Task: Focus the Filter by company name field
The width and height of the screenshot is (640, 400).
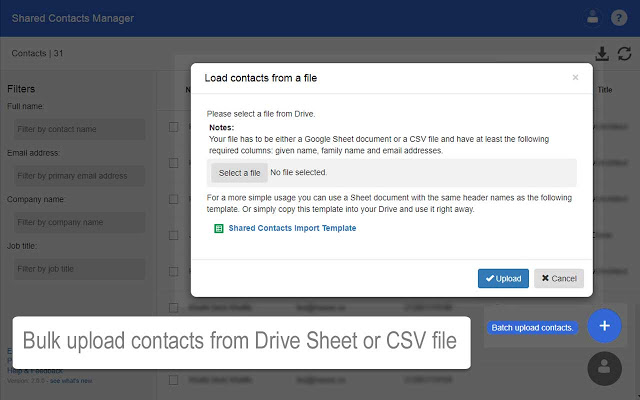Action: click(x=80, y=222)
